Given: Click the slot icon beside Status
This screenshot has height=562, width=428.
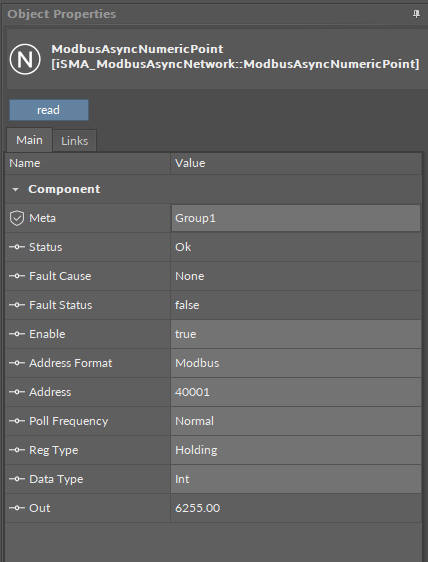Looking at the screenshot, I should (x=17, y=247).
